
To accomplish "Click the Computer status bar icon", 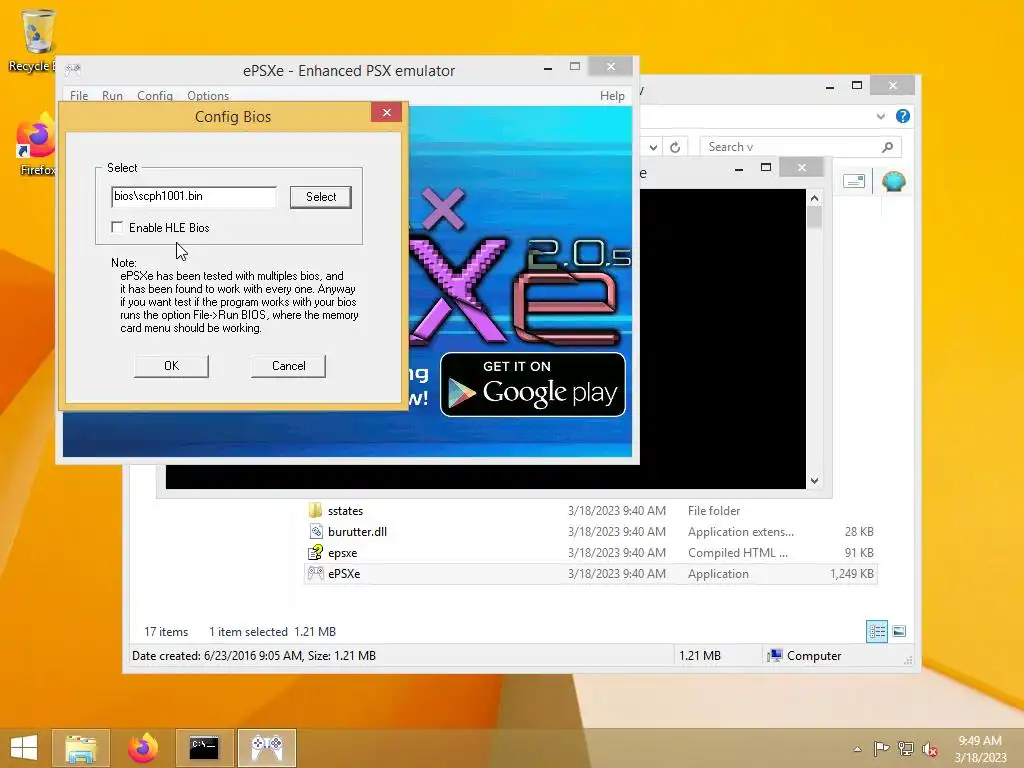I will (x=775, y=656).
